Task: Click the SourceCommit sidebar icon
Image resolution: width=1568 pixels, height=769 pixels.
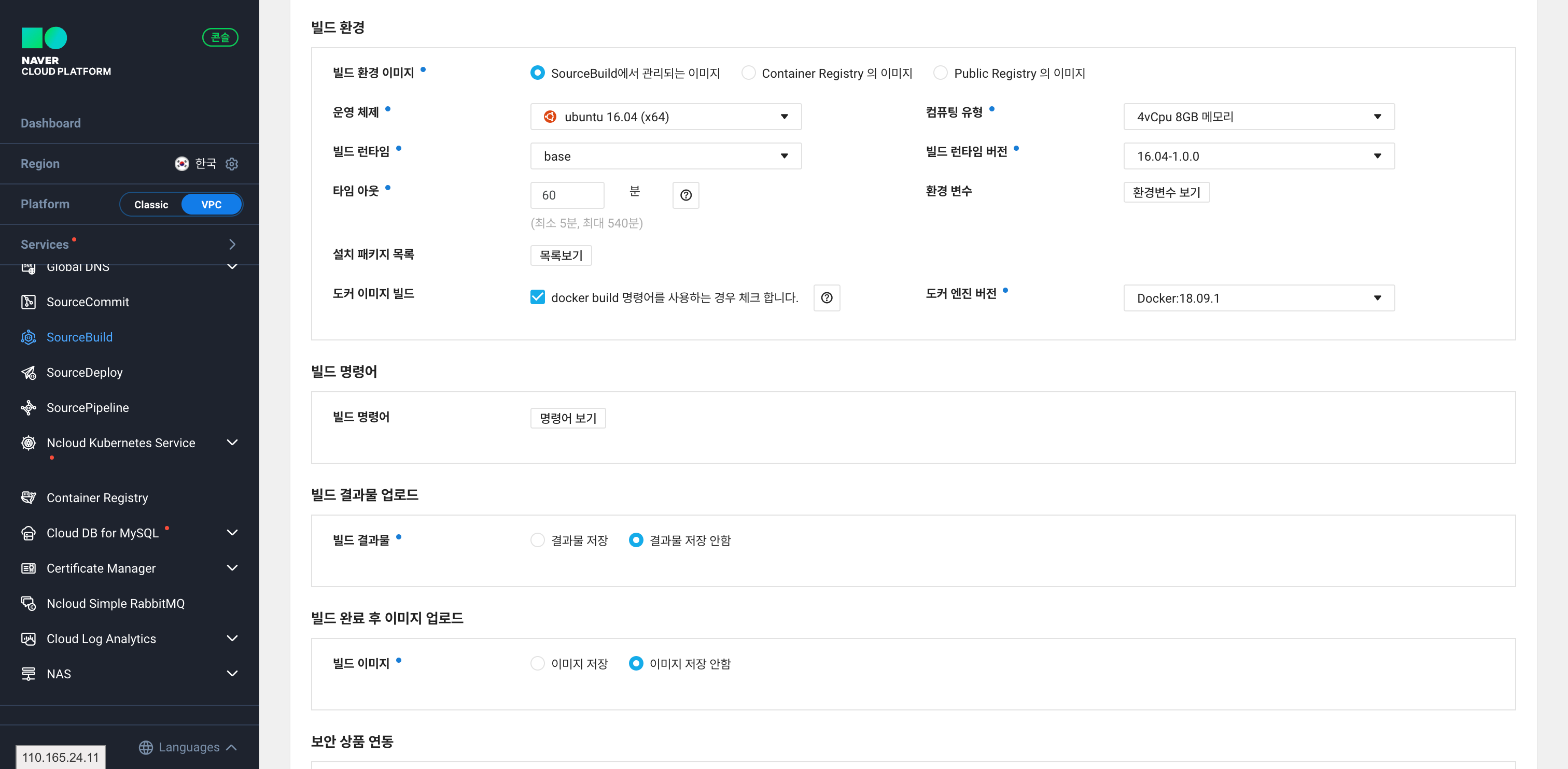Action: coord(28,302)
